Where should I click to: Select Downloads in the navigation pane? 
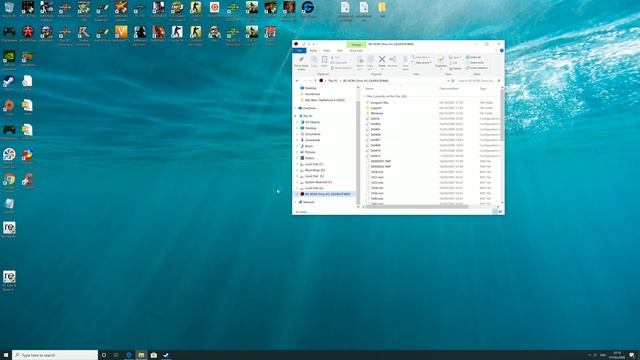[x=312, y=140]
